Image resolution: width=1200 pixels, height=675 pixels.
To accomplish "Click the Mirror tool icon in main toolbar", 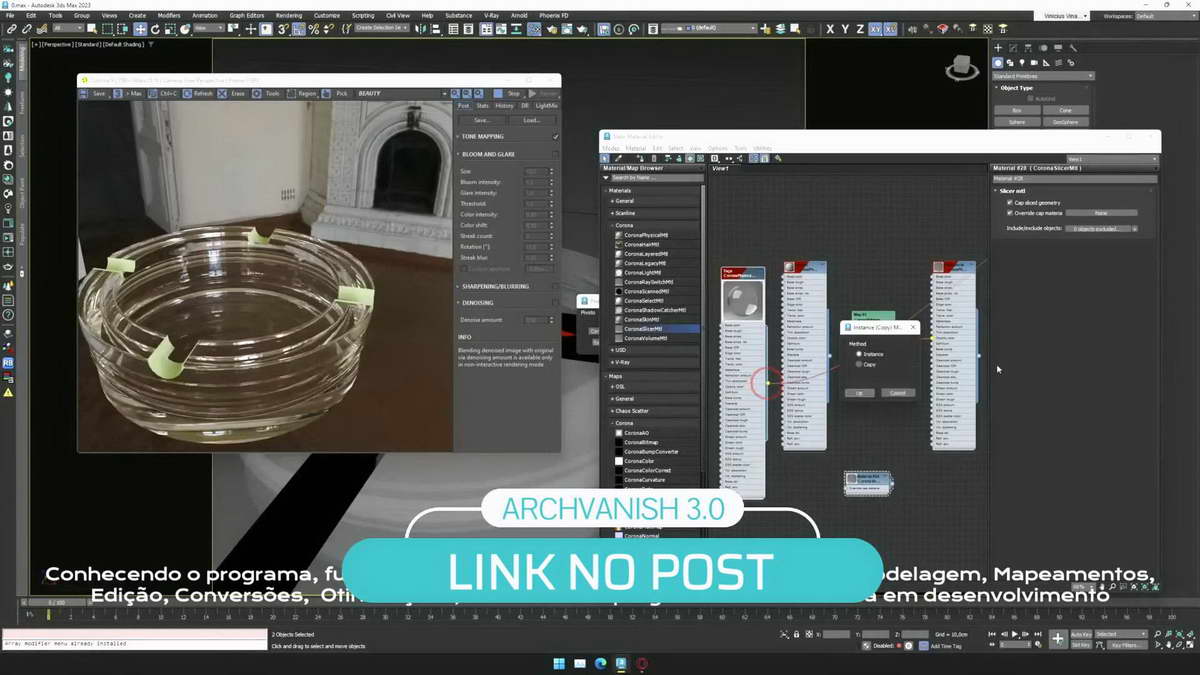I will [x=423, y=29].
